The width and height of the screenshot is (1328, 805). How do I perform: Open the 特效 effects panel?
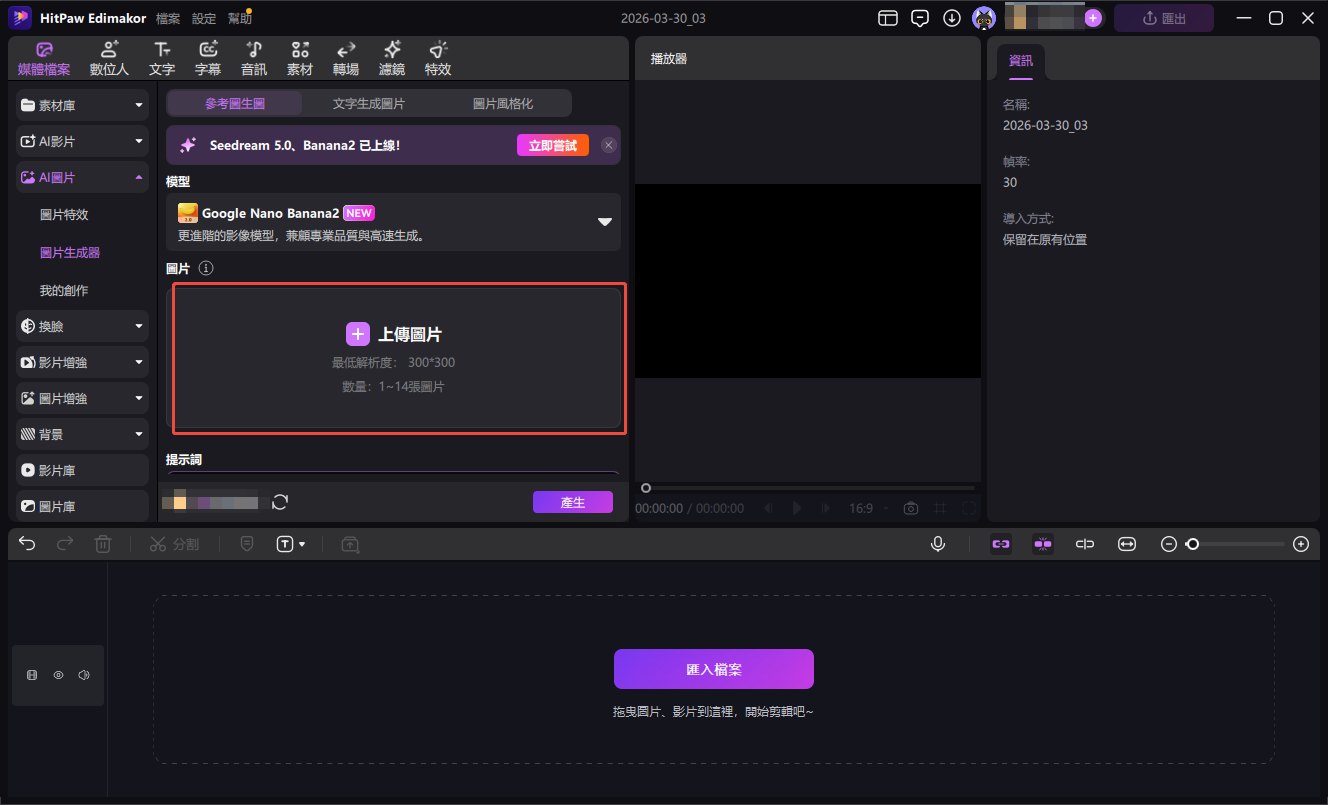tap(437, 57)
